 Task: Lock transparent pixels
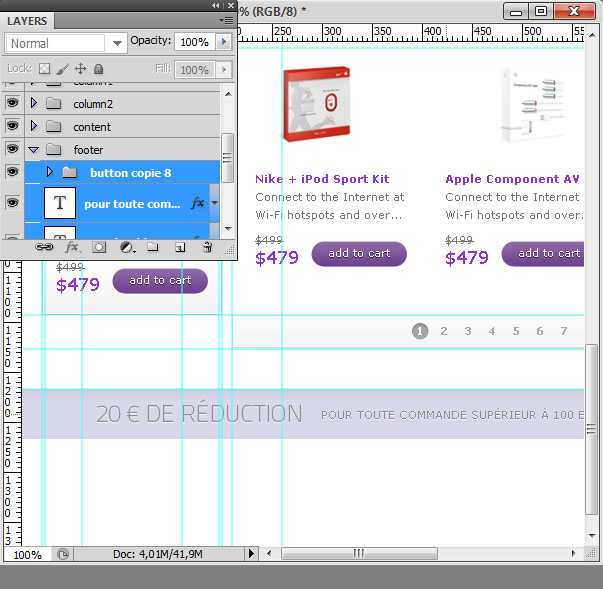pyautogui.click(x=44, y=69)
